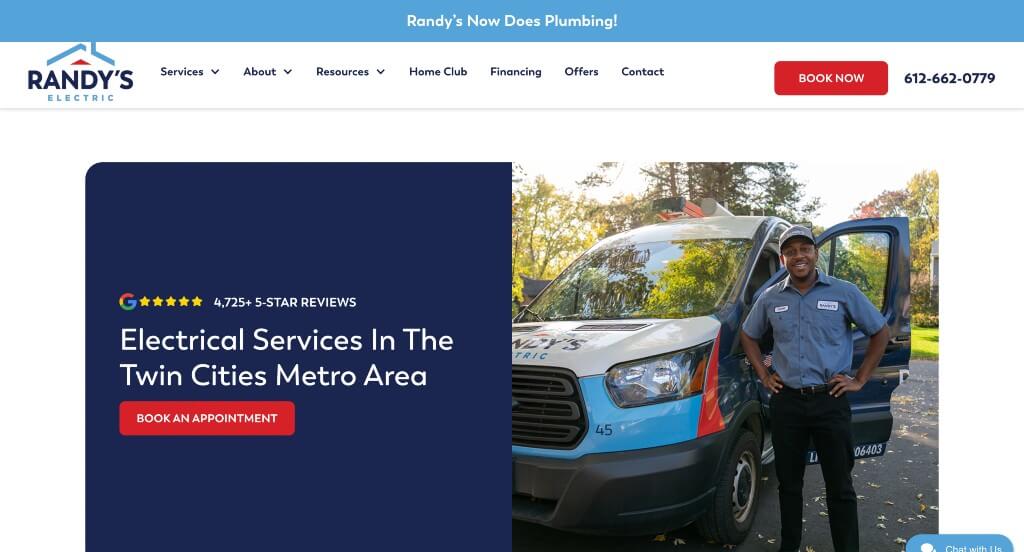This screenshot has height=552, width=1024.
Task: Call the 612-662-0779 phone number
Action: coord(950,78)
